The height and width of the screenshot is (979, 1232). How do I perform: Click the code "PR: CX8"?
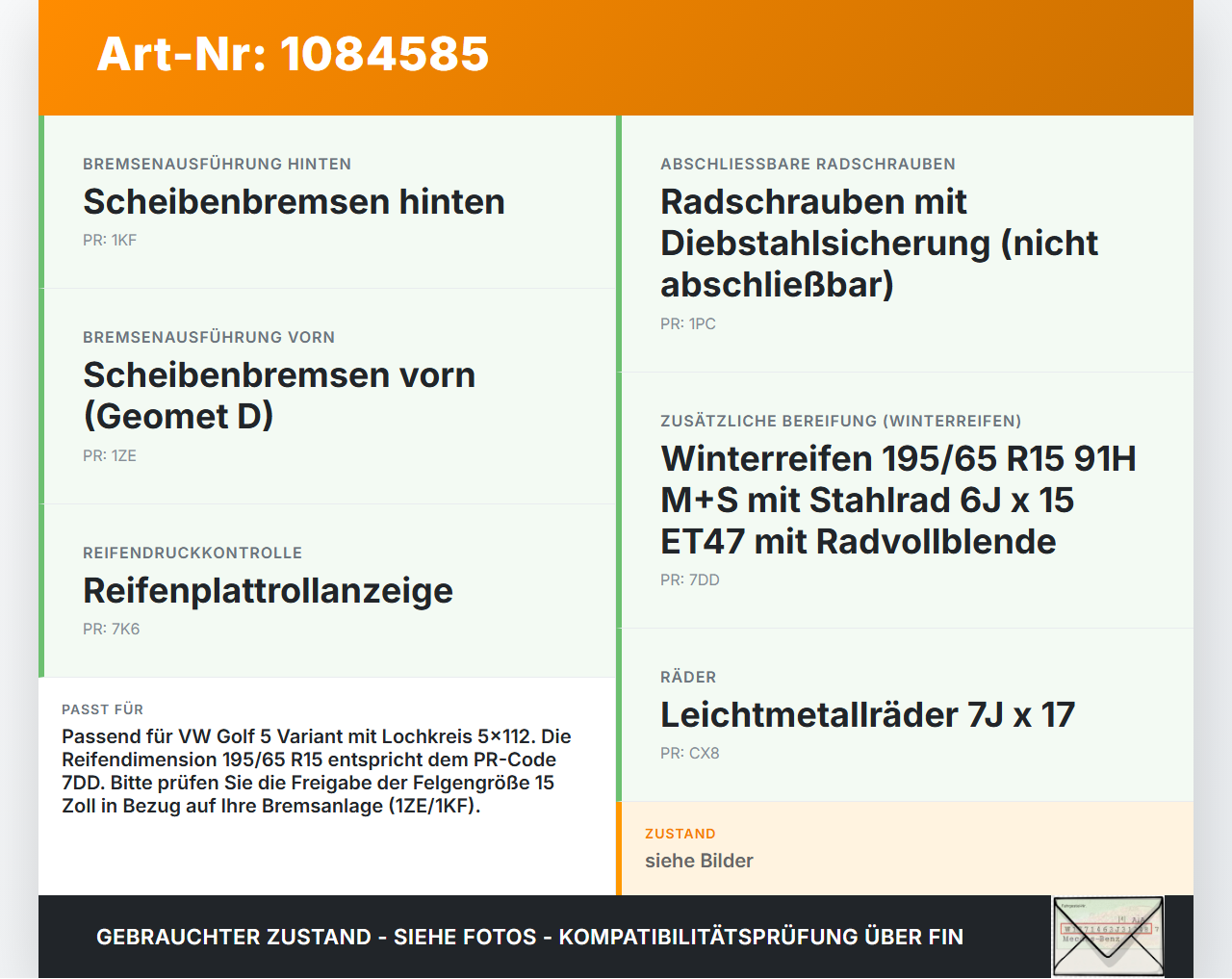tap(690, 753)
